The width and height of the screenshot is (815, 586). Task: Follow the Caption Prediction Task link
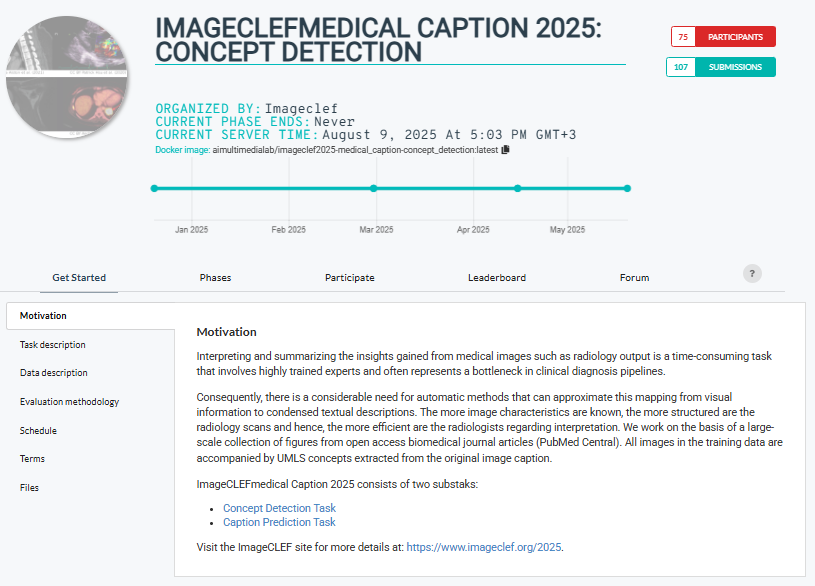tap(279, 522)
